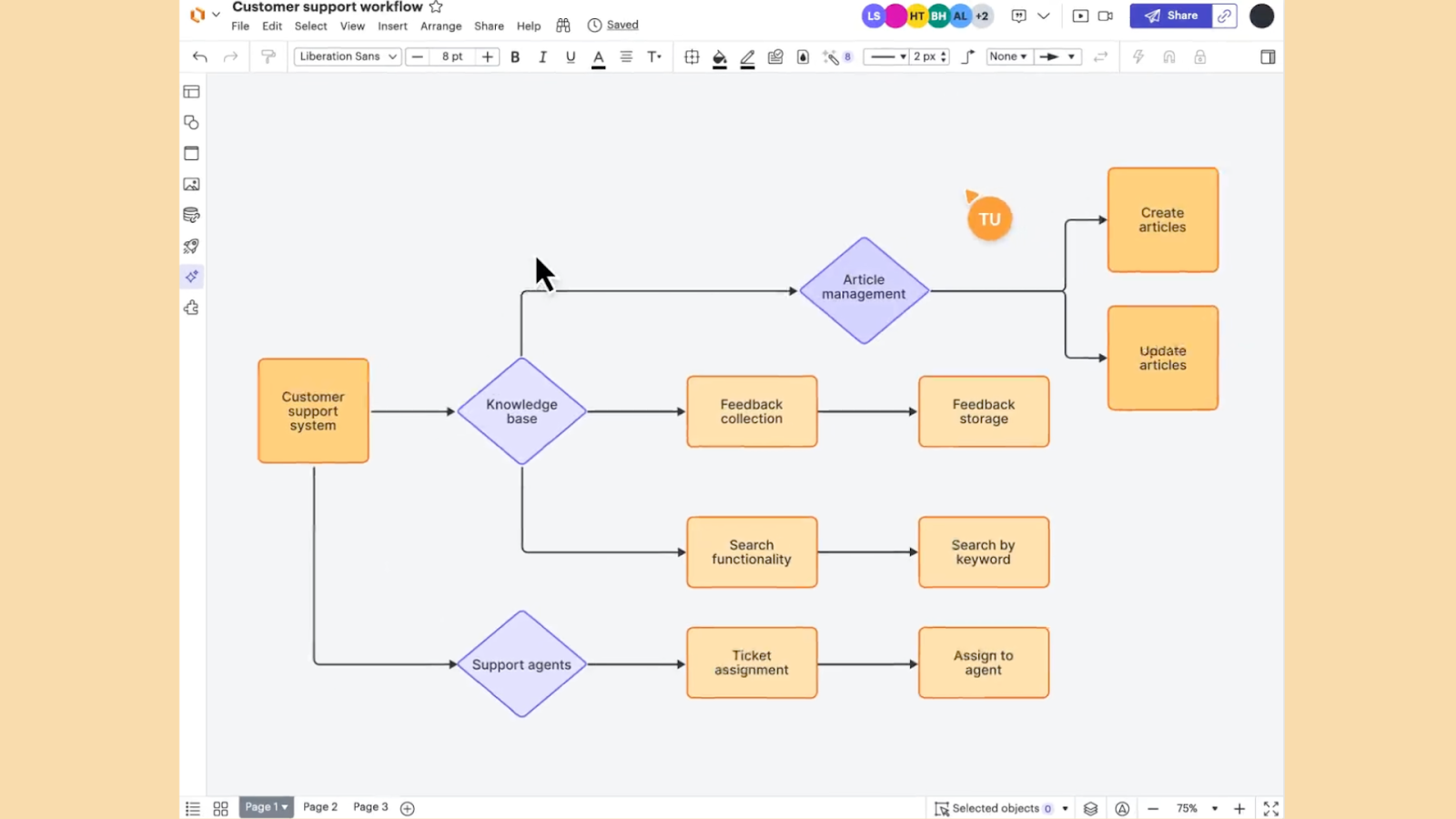Image resolution: width=1456 pixels, height=819 pixels.
Task: Open the data linking sidebar icon
Action: 191,216
